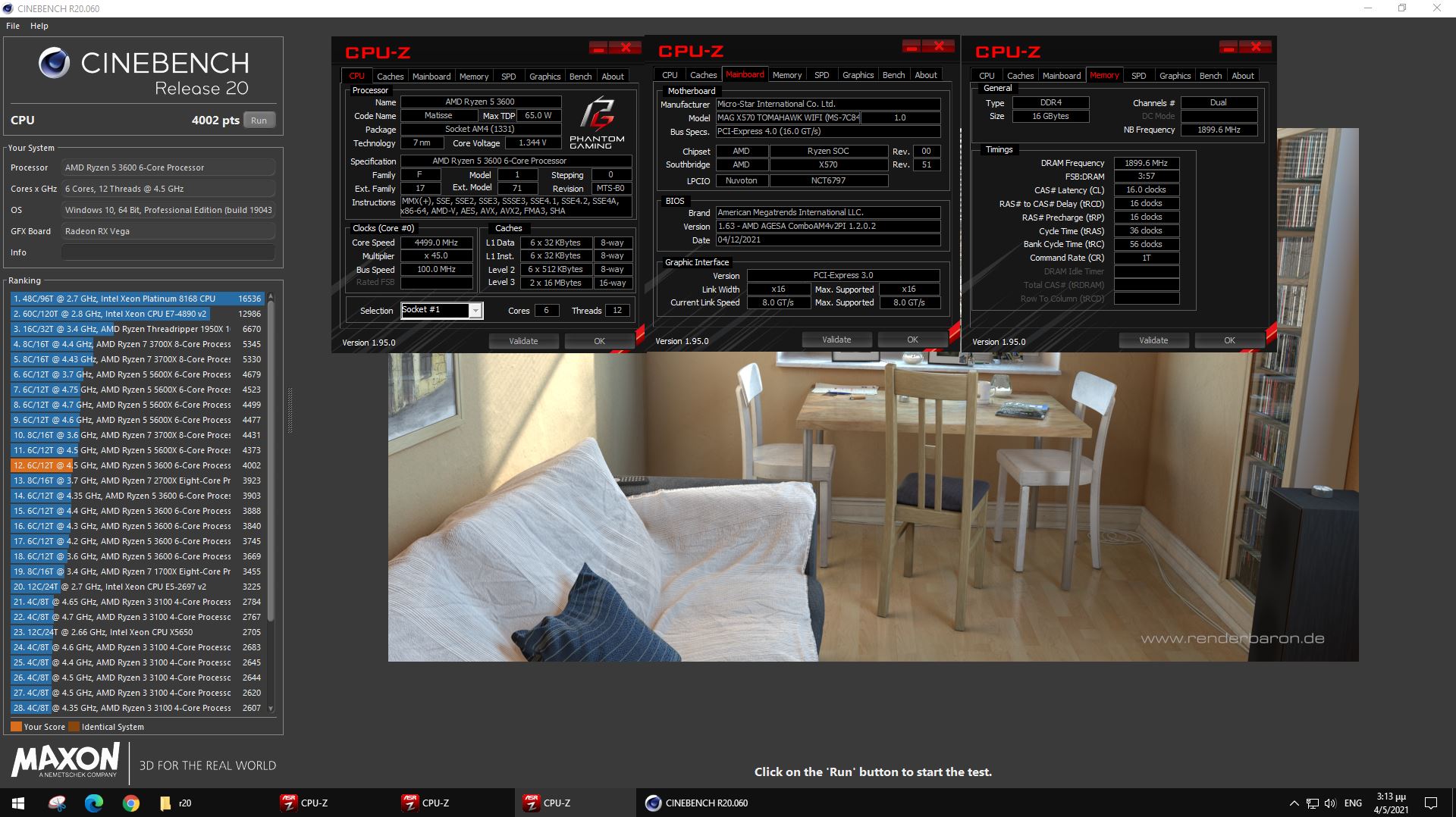Show hidden system tray icons

pos(1294,803)
